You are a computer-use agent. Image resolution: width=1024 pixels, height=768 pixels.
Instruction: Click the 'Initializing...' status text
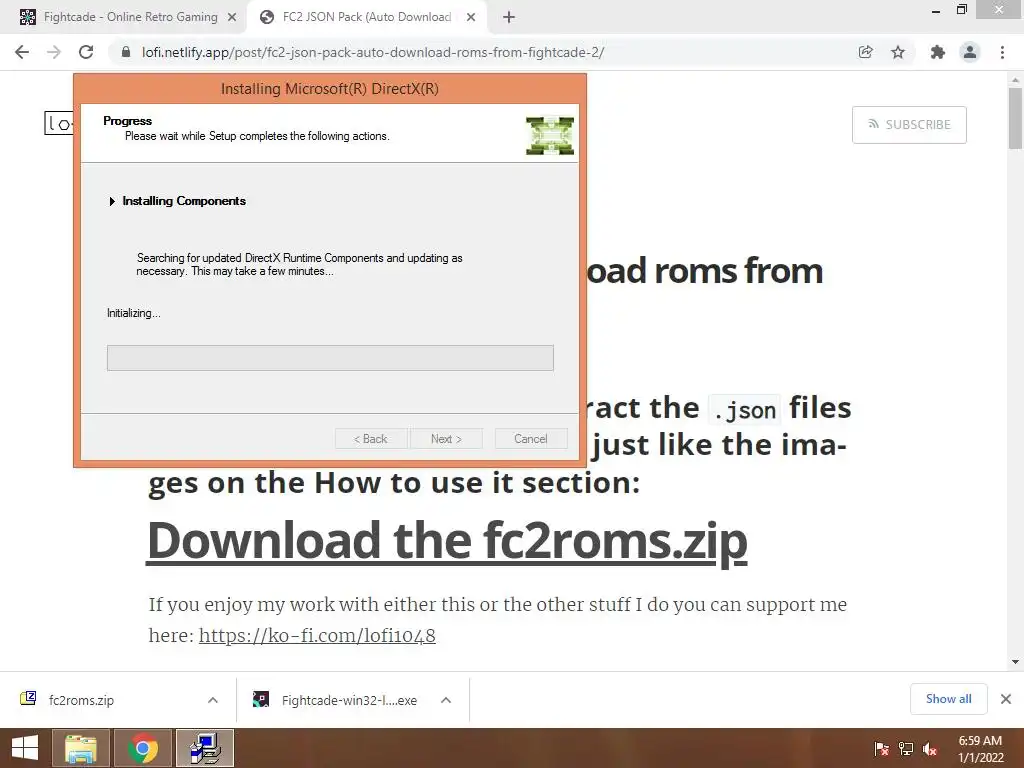(134, 313)
